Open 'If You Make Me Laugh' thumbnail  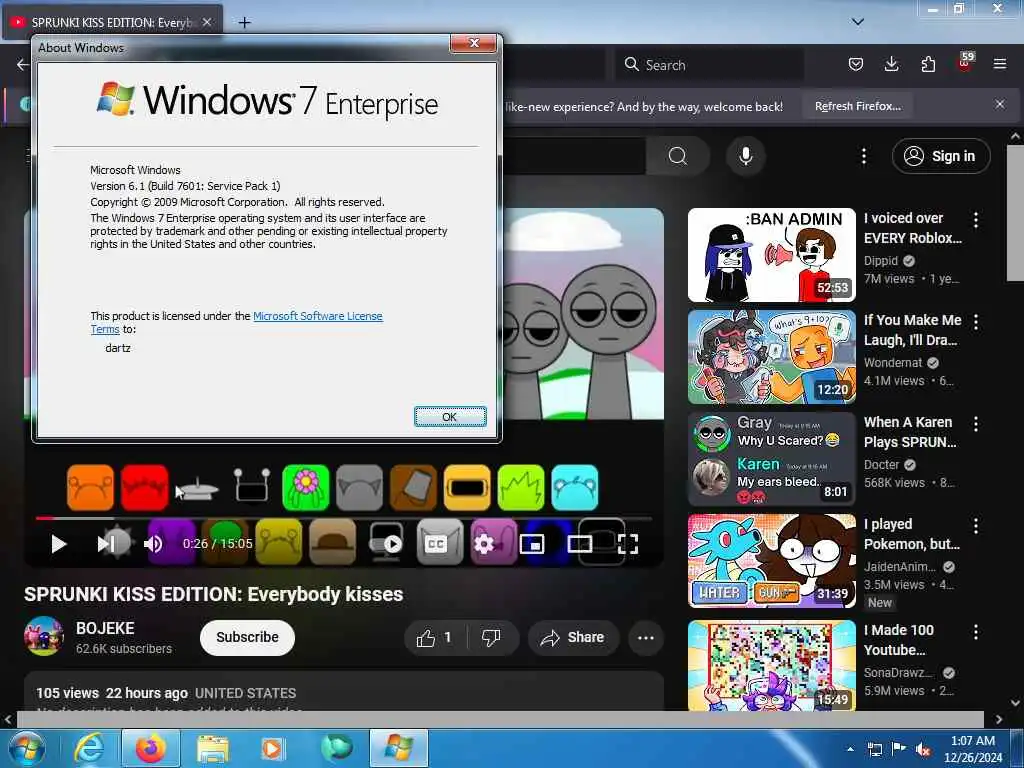tap(771, 357)
